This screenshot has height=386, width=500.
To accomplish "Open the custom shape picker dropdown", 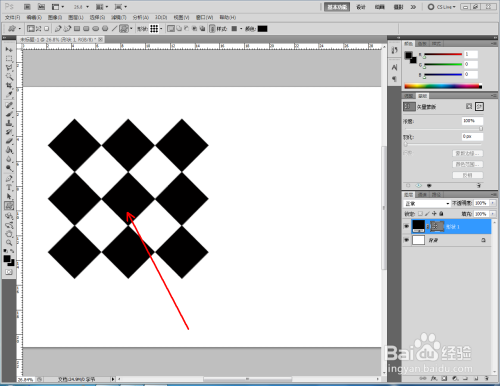I will coord(156,29).
